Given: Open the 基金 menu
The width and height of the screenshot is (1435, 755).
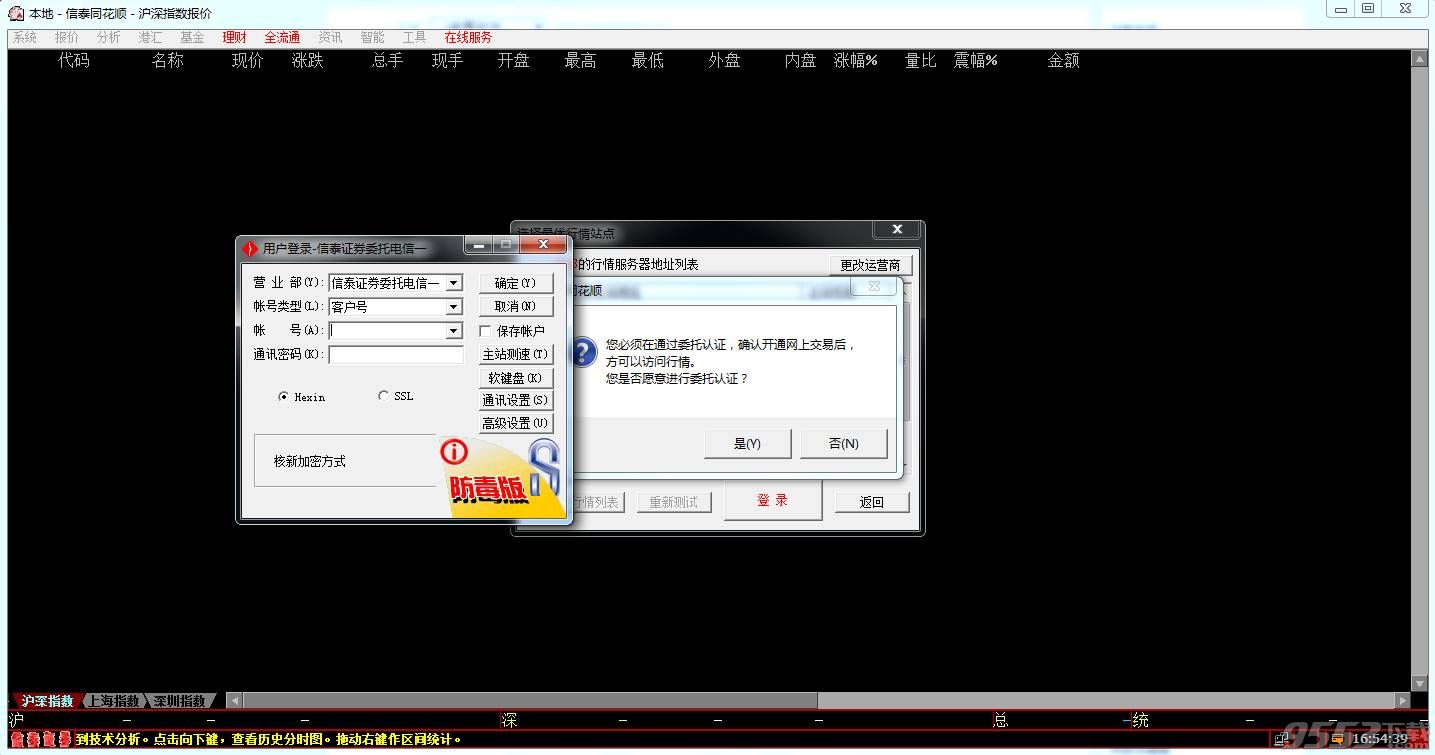Looking at the screenshot, I should click(192, 37).
